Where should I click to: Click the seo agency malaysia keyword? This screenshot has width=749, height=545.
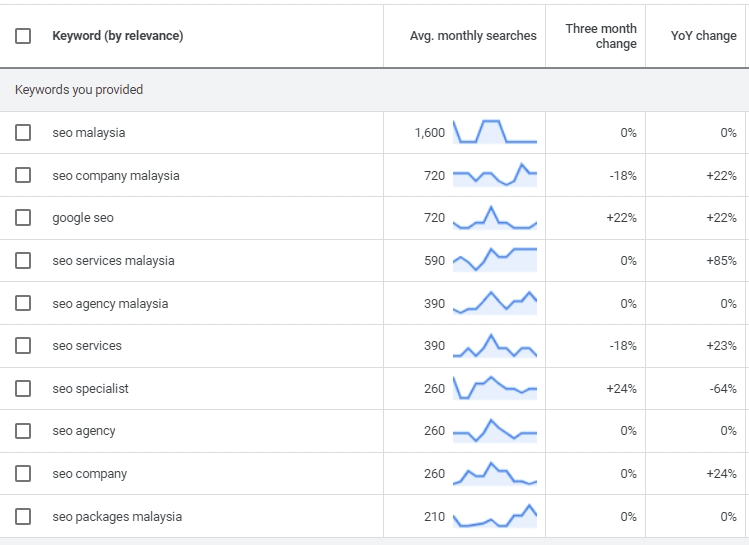[x=110, y=304]
